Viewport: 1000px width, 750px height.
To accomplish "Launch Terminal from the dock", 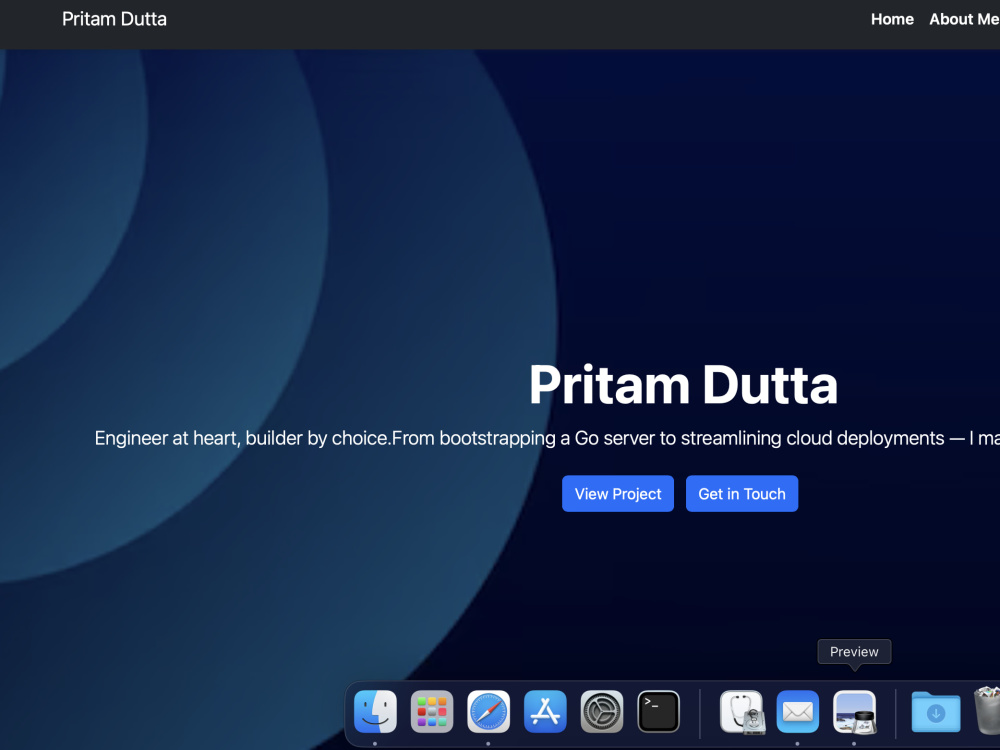I will pyautogui.click(x=659, y=711).
